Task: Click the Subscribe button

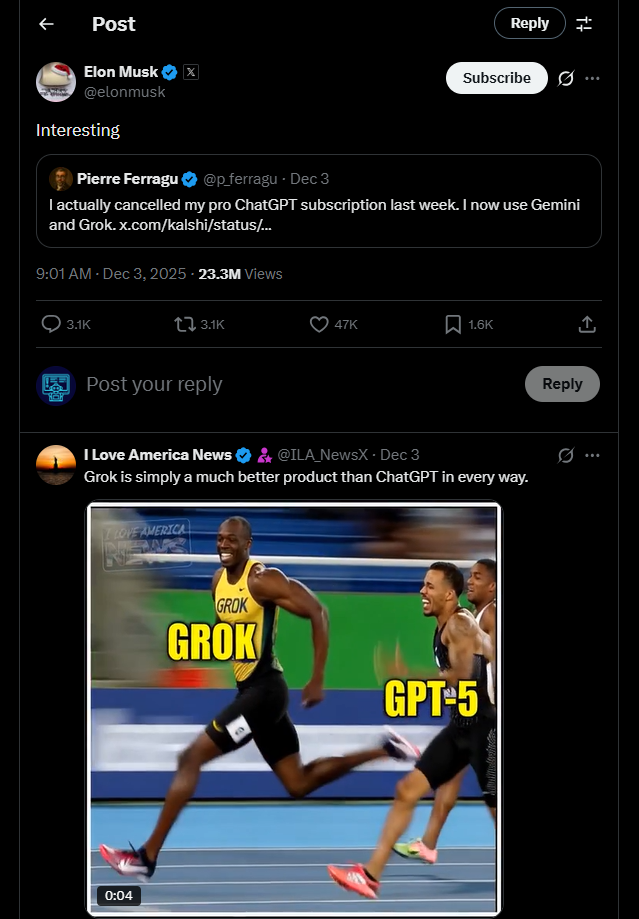Action: (496, 78)
